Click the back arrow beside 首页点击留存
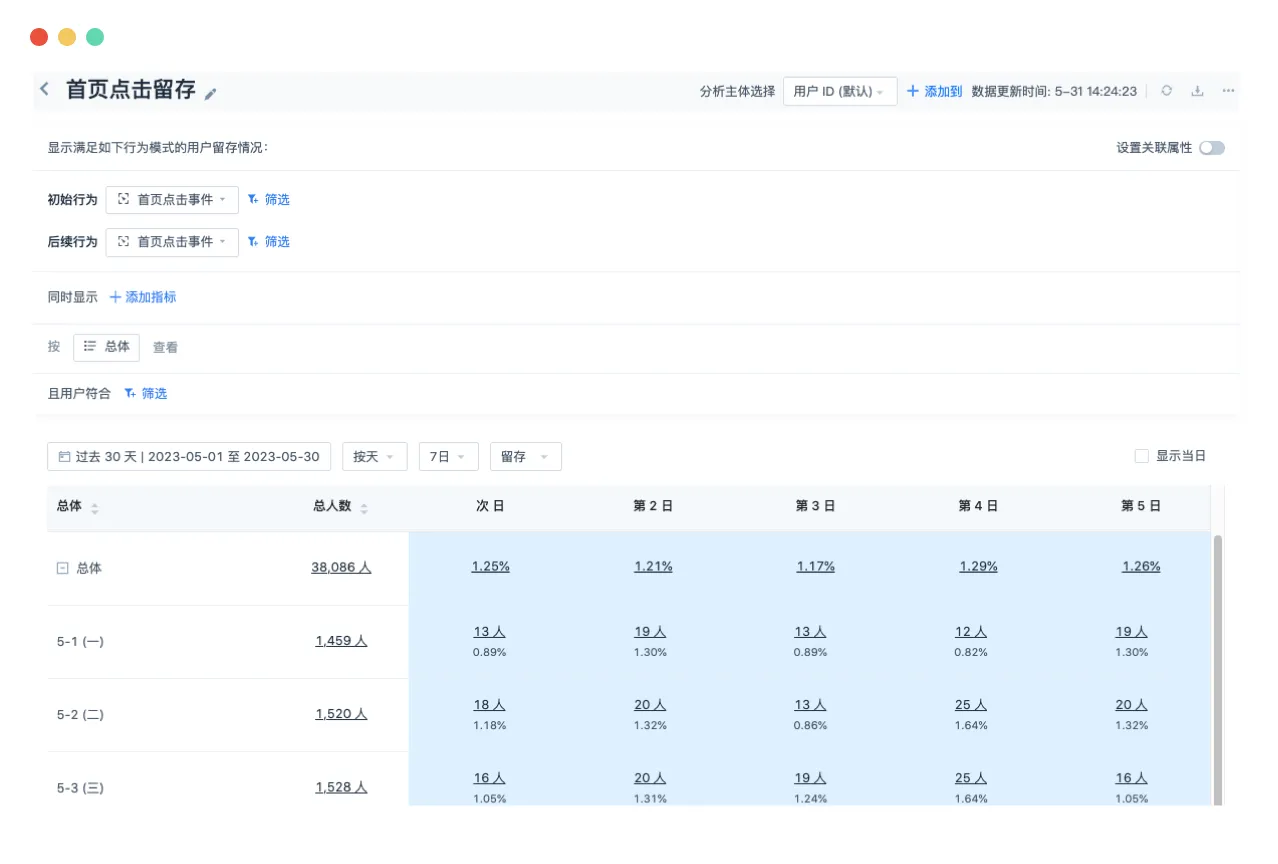 [44, 89]
